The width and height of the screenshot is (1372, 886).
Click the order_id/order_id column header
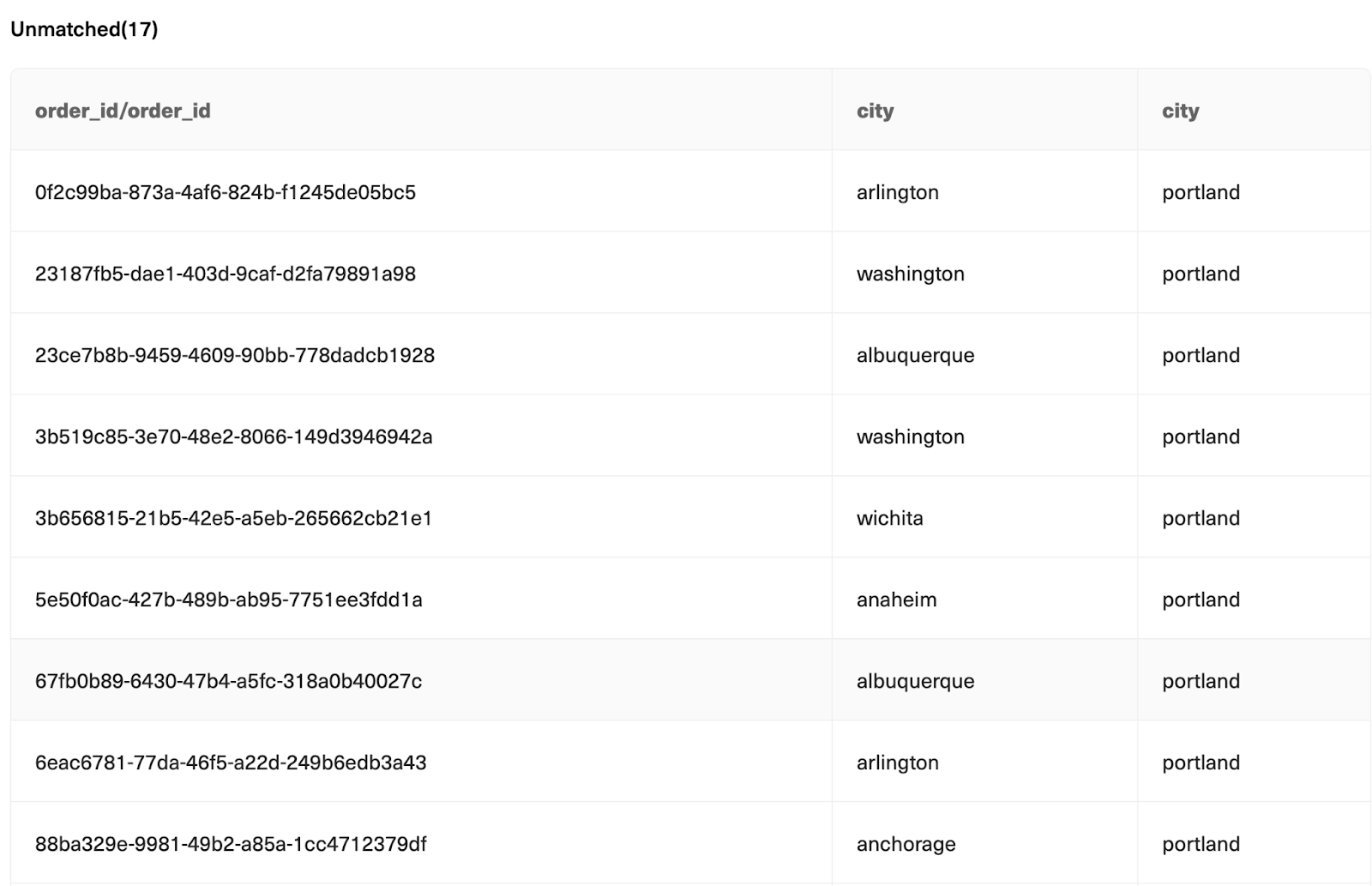123,111
